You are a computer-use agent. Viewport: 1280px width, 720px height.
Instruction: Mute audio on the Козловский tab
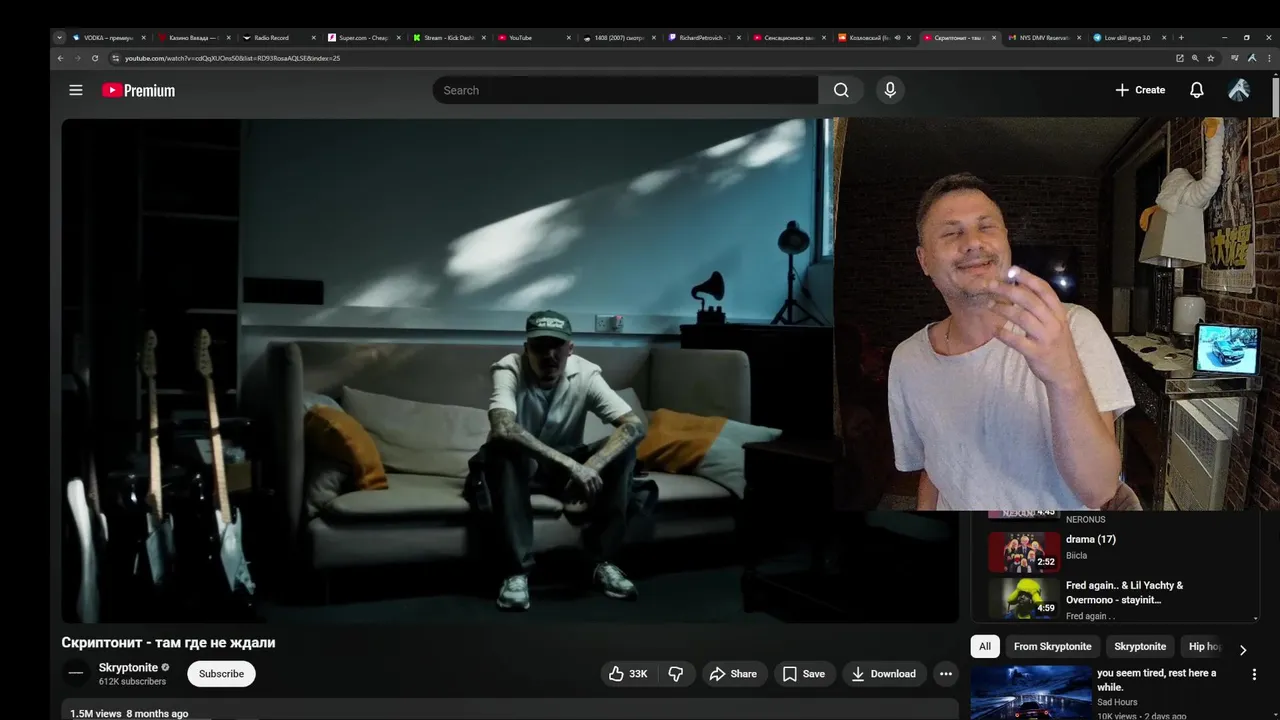pyautogui.click(x=897, y=38)
